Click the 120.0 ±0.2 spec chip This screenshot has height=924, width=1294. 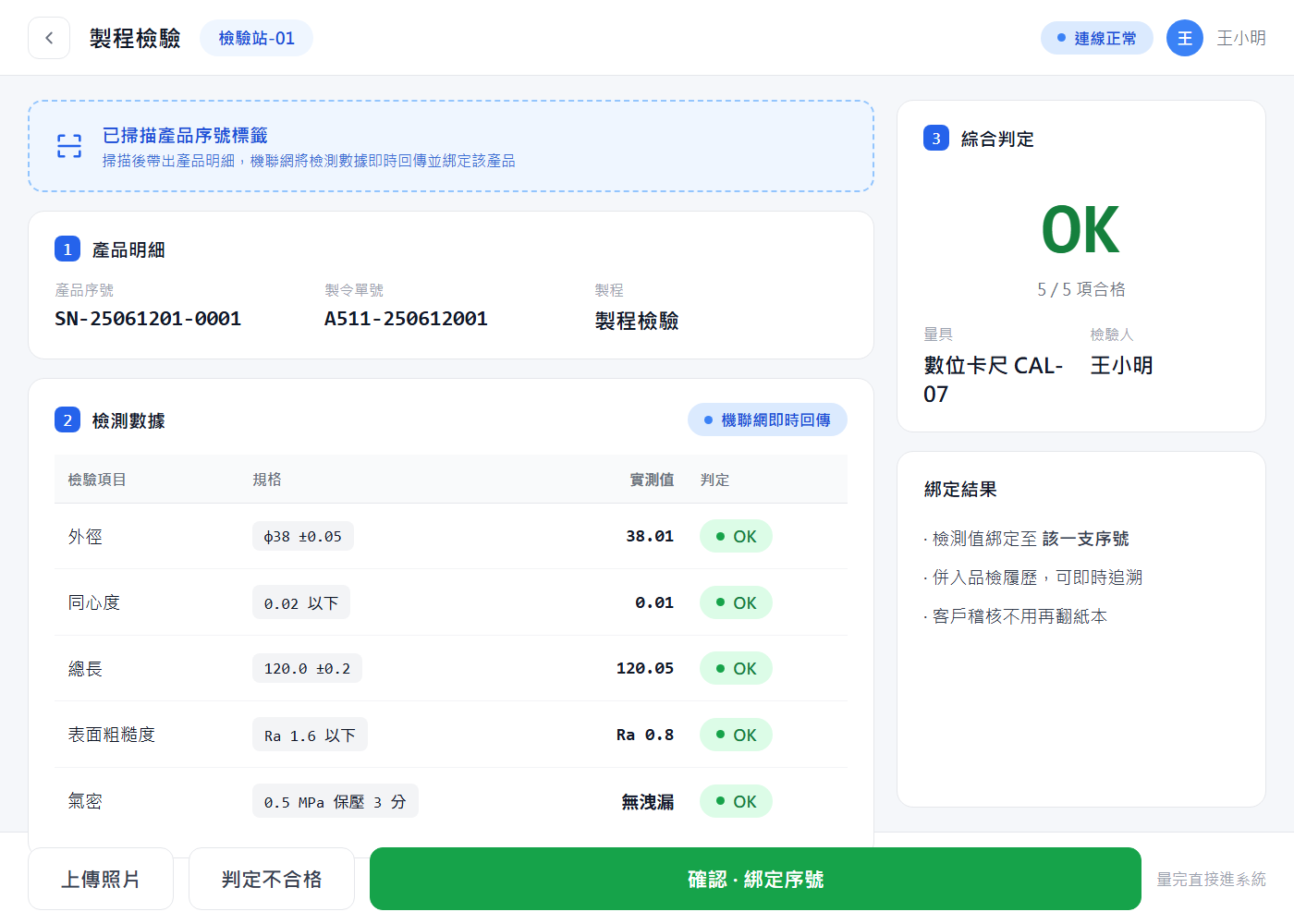click(x=307, y=668)
